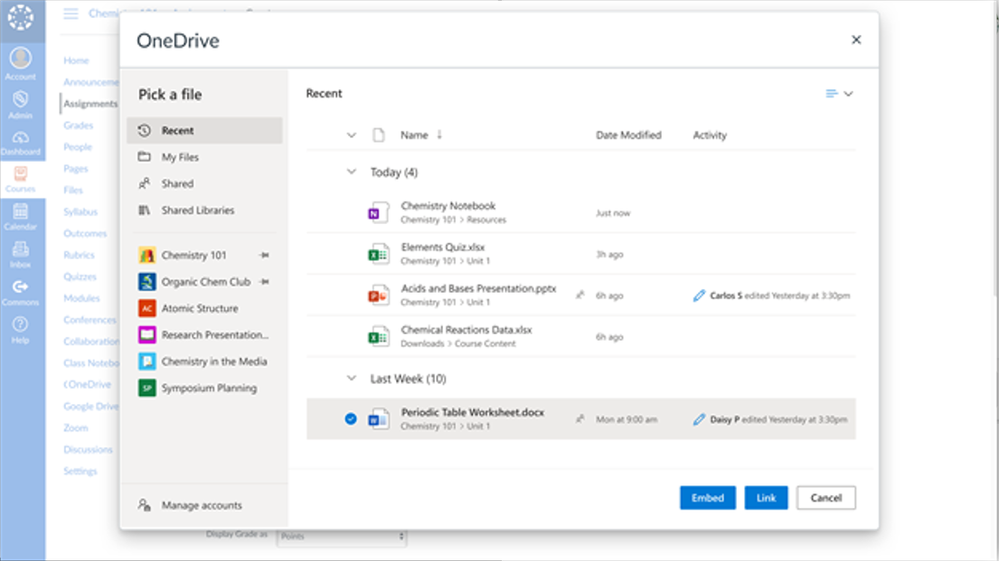Click the Acids and Bases PowerPoint icon
Viewport: 999px width, 561px height.
click(x=378, y=295)
